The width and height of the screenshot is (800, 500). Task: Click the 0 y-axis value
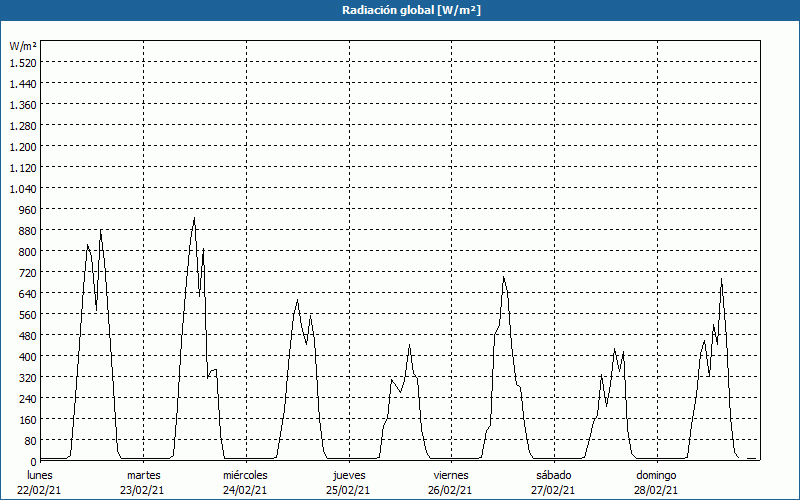(34, 462)
